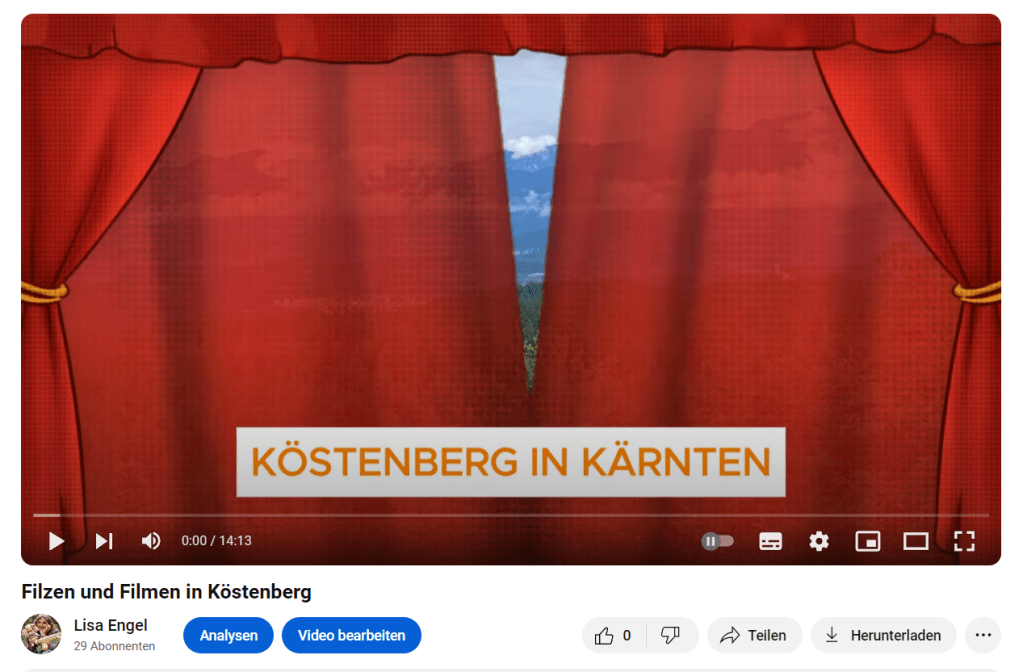Open the video settings gear
1023x672 pixels.
point(819,541)
